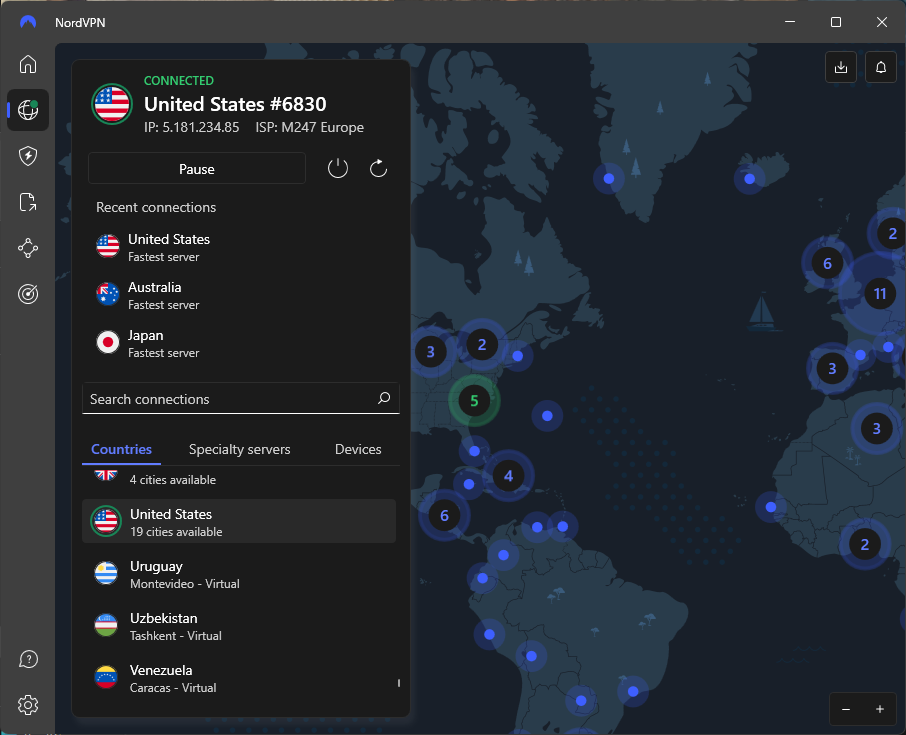Screen dimensions: 906x735
Task: Select United States 19 cities available
Action: 239,522
